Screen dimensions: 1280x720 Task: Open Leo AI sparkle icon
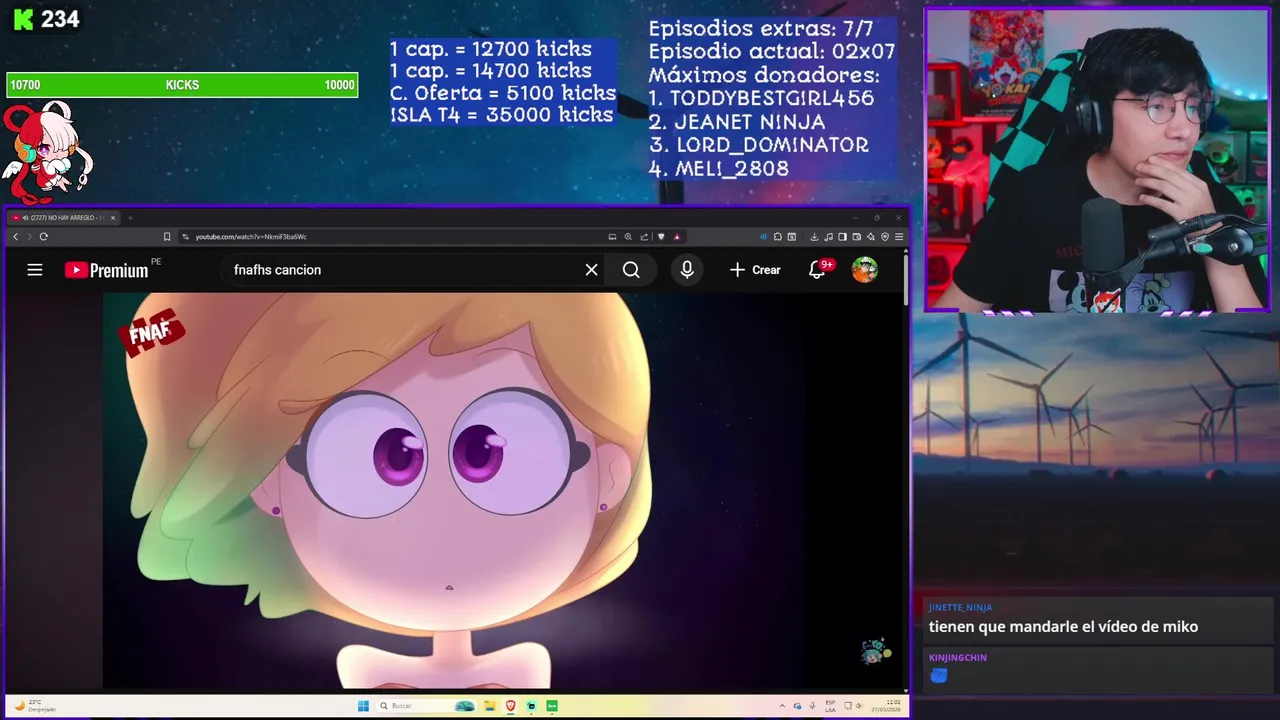click(871, 237)
